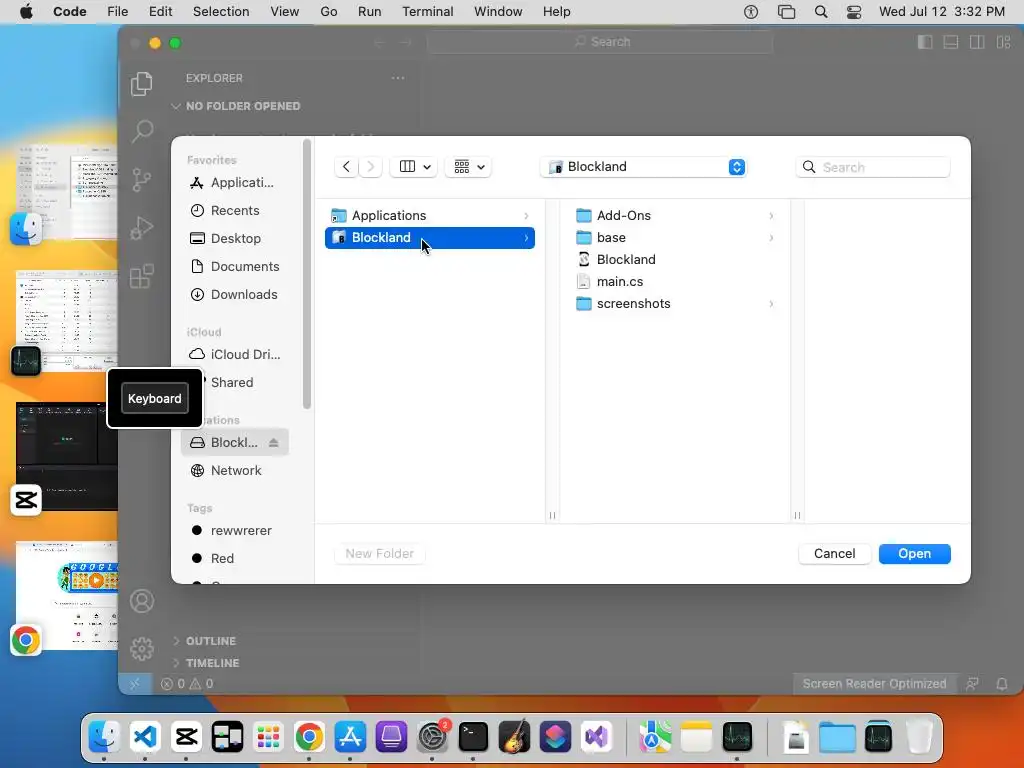Open Google Chrome from the Dock
The height and width of the screenshot is (768, 1024).
click(x=310, y=737)
